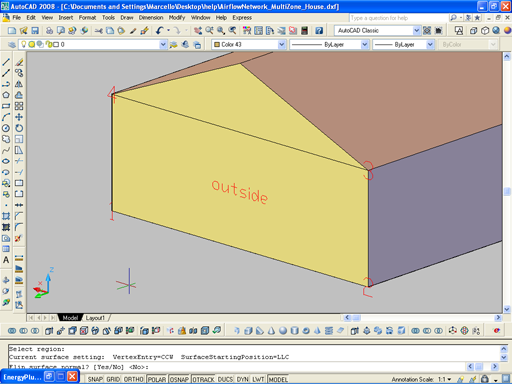Toggle DUCS in status bar

225,379
